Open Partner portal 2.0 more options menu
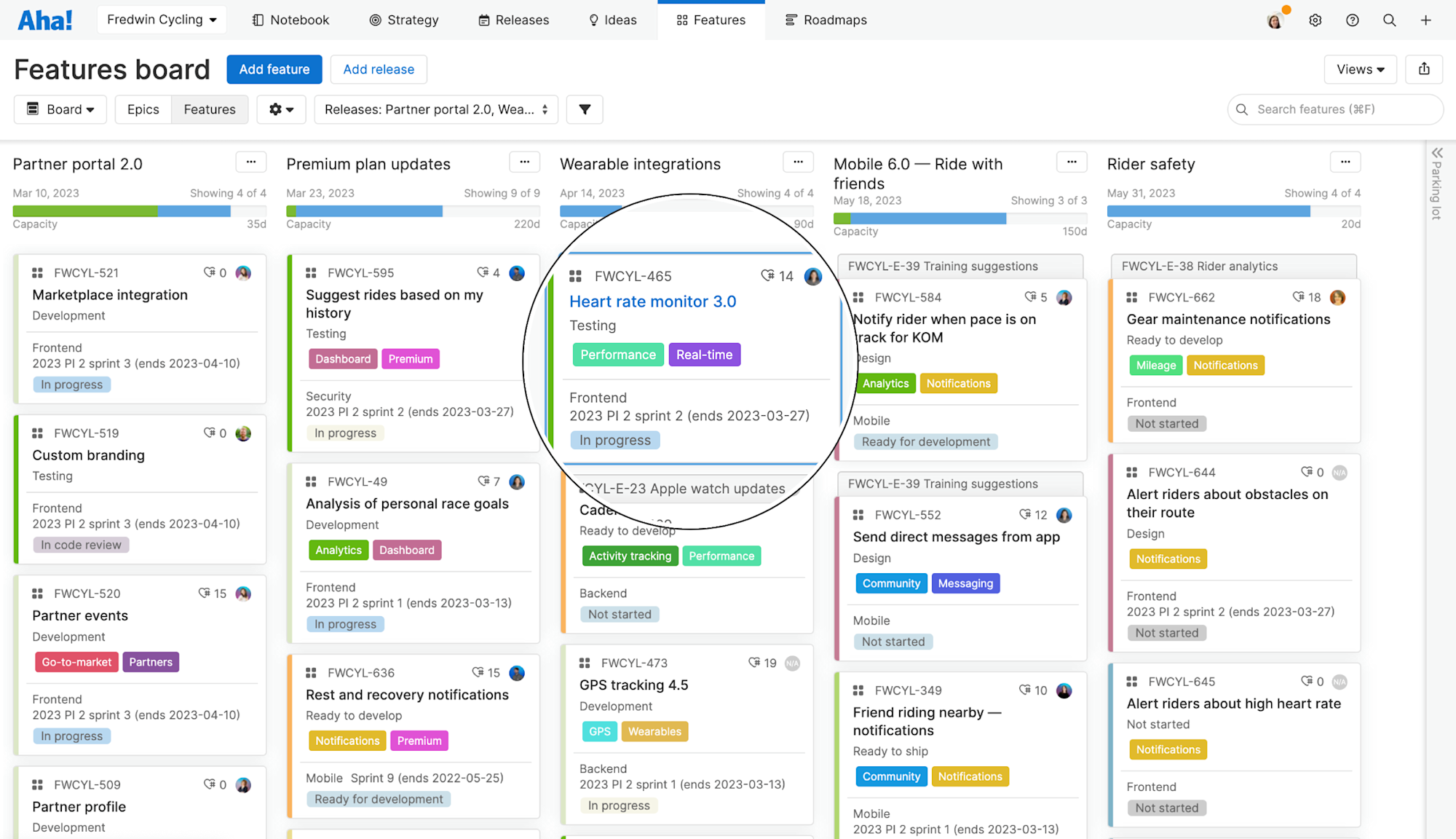 [x=251, y=162]
